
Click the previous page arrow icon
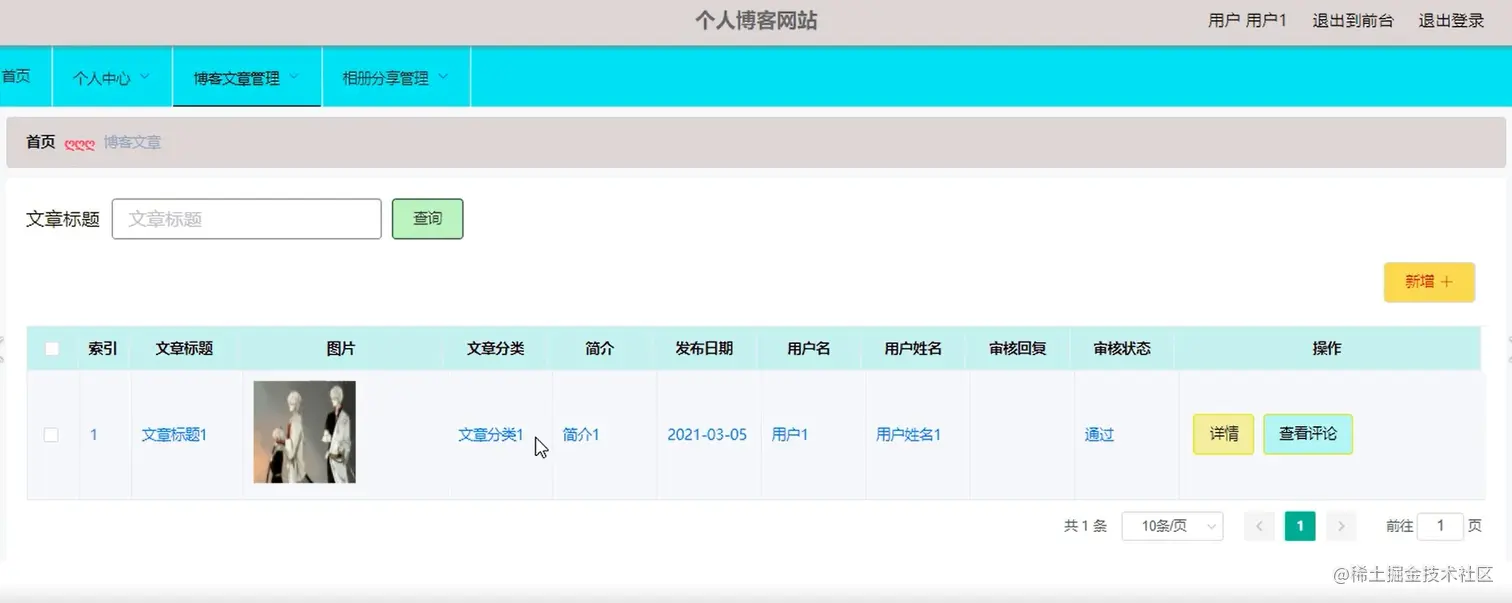1259,525
